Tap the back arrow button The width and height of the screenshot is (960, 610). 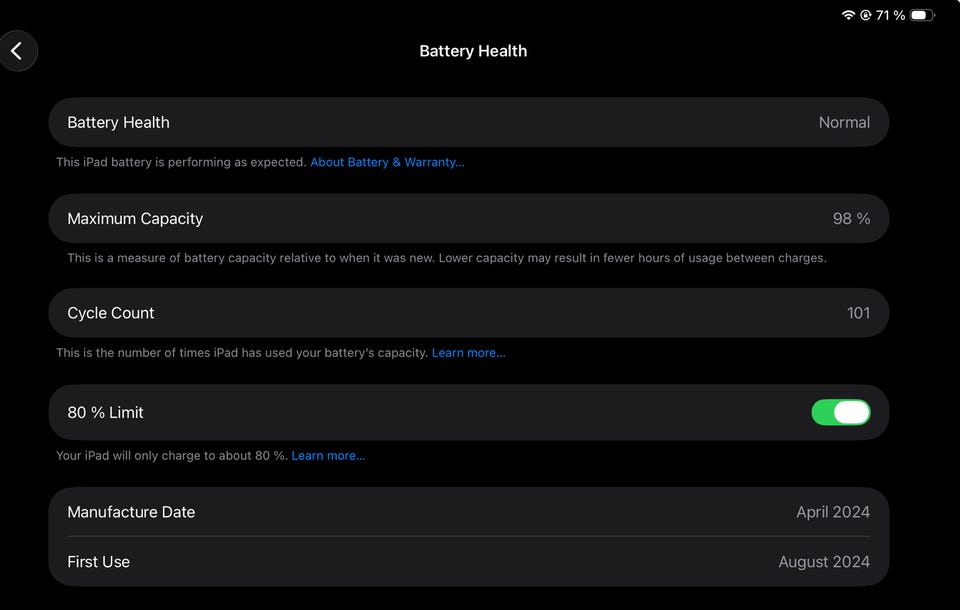point(18,51)
